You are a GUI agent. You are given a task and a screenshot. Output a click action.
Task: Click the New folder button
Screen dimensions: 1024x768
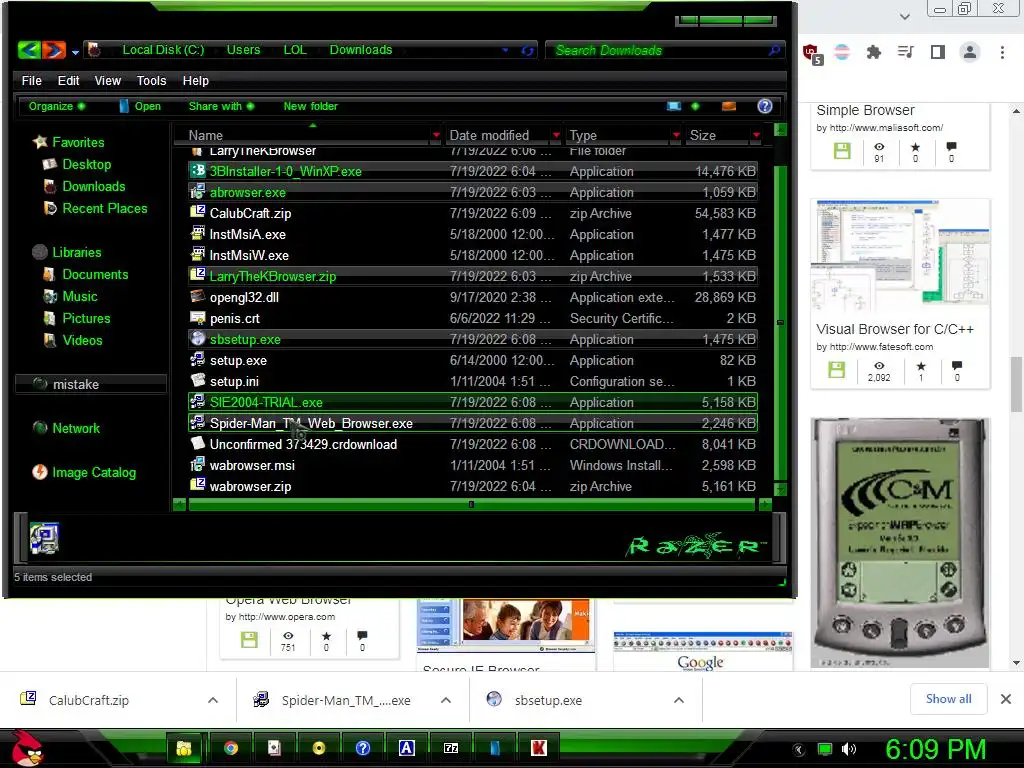[x=310, y=106]
